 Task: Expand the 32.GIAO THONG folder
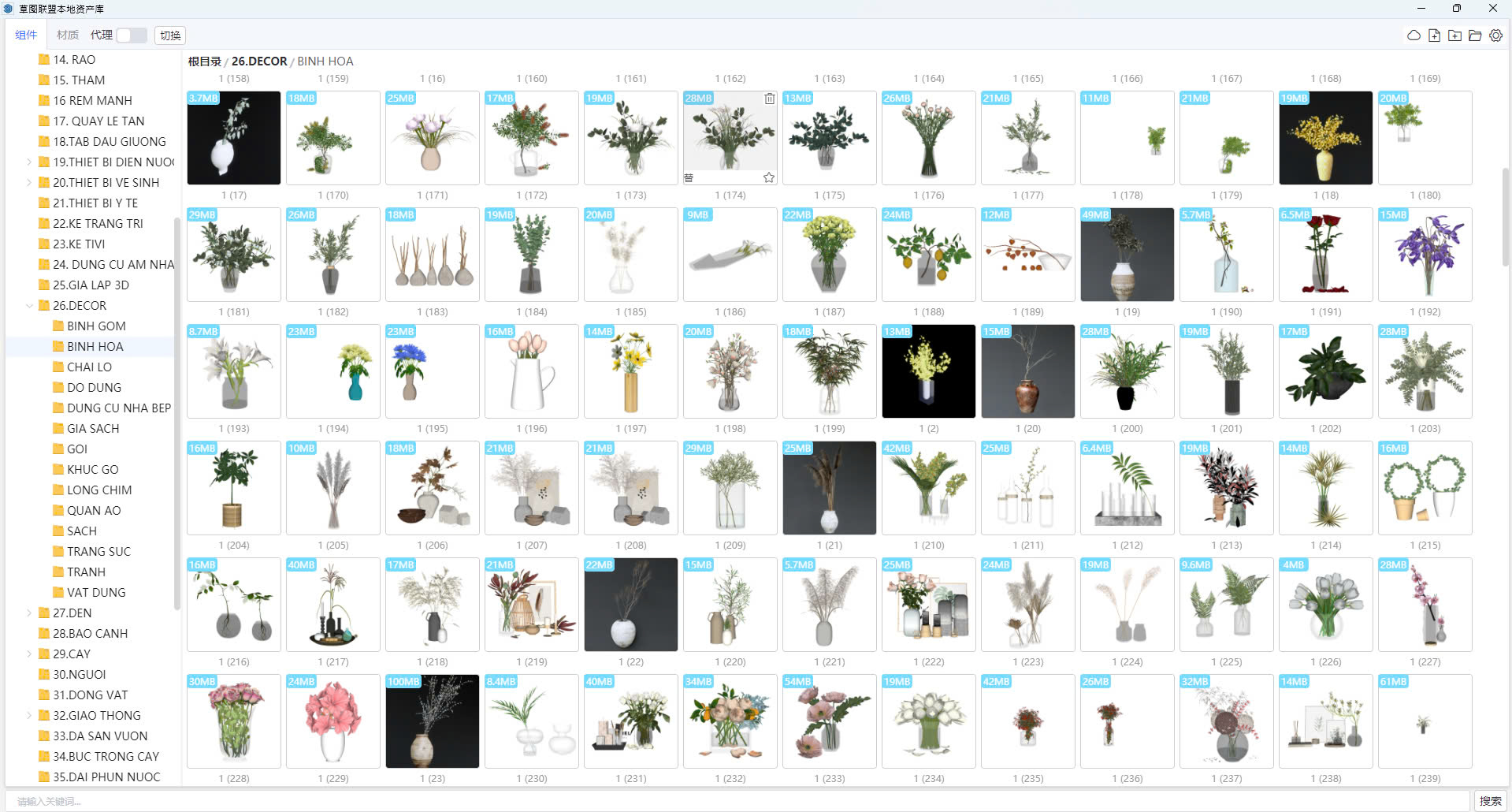[29, 716]
